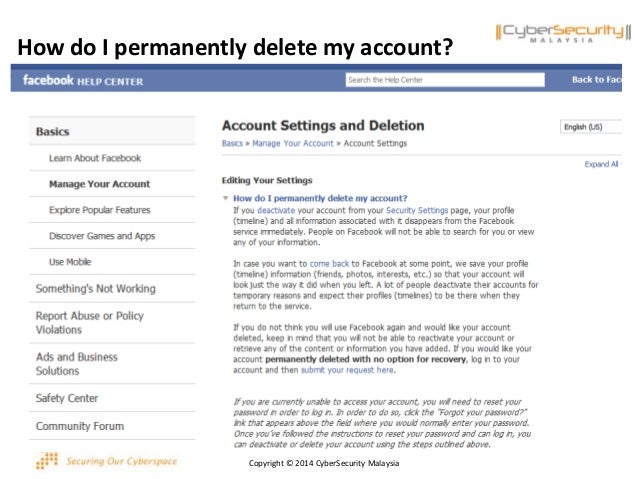Image resolution: width=638 pixels, height=479 pixels.
Task: Open Explore Popular Features section
Action: (x=99, y=210)
